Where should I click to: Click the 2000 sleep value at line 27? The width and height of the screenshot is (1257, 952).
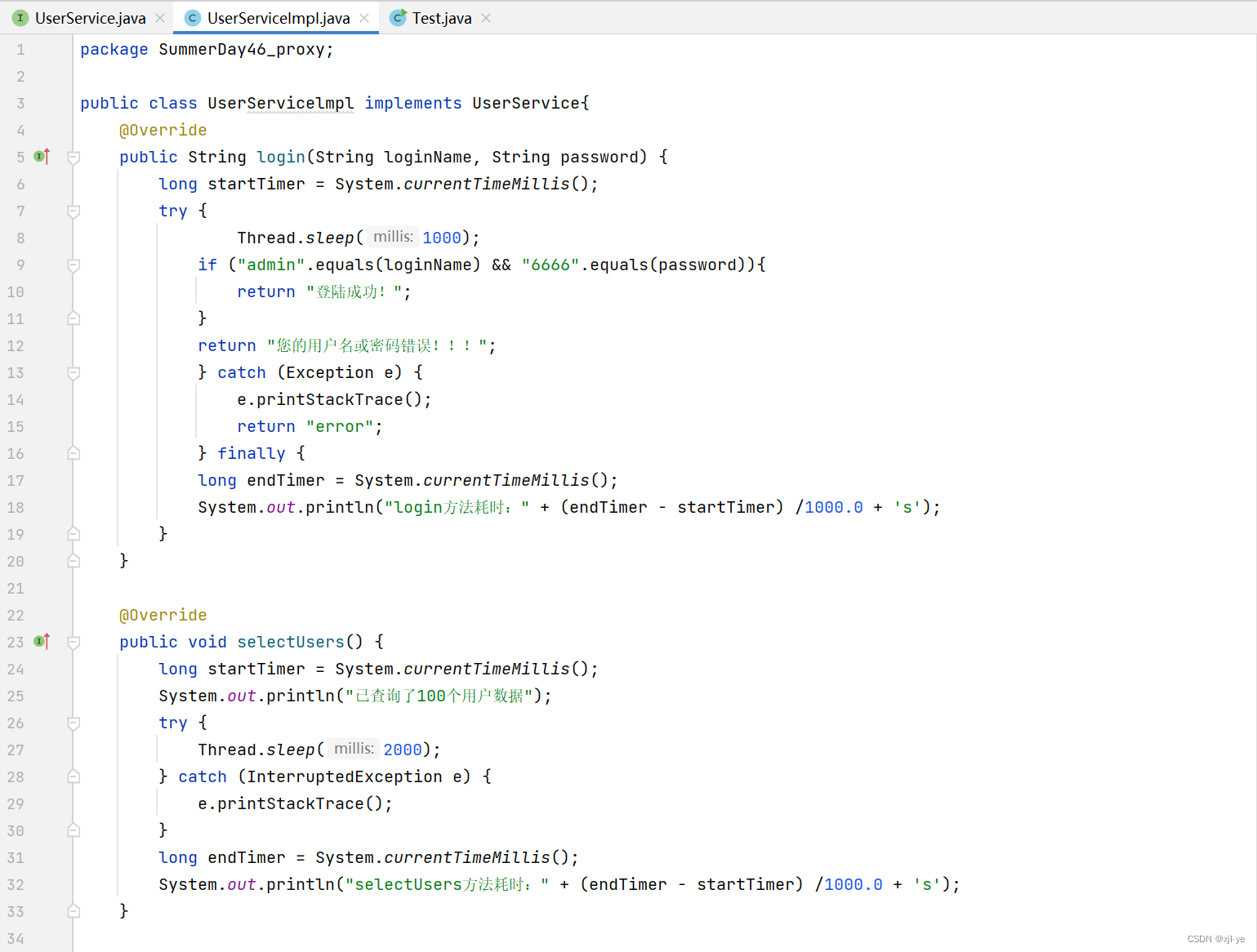point(403,750)
